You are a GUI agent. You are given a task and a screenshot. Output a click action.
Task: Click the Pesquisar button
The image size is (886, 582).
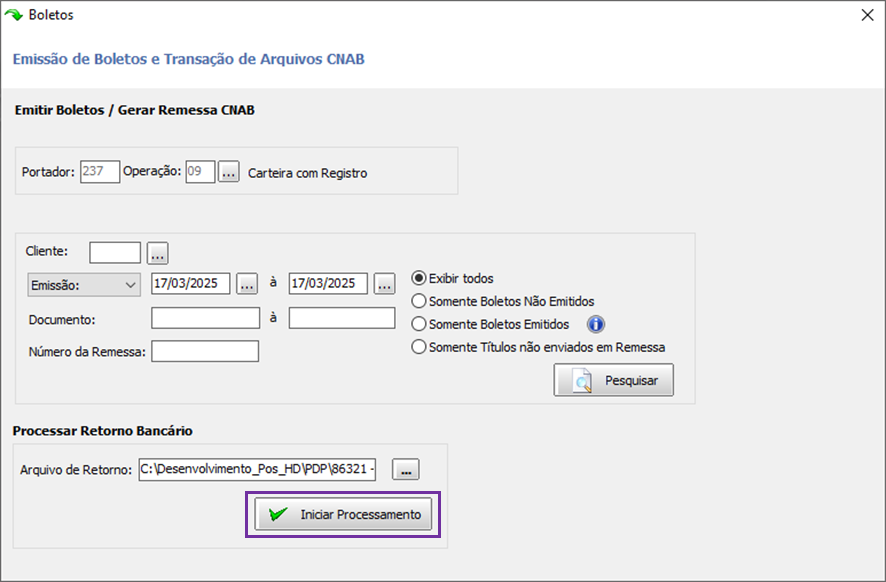click(614, 380)
